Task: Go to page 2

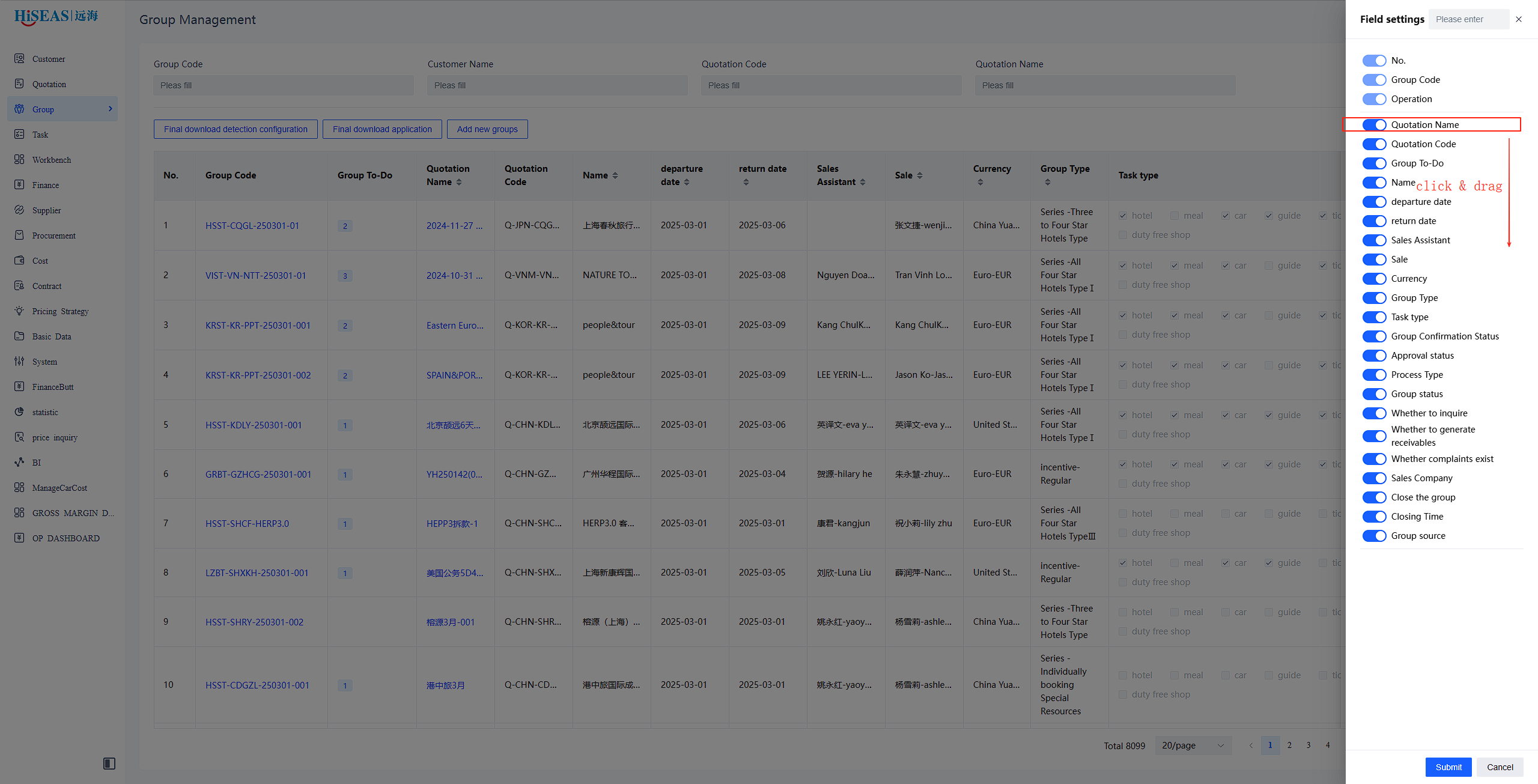Action: click(1289, 745)
